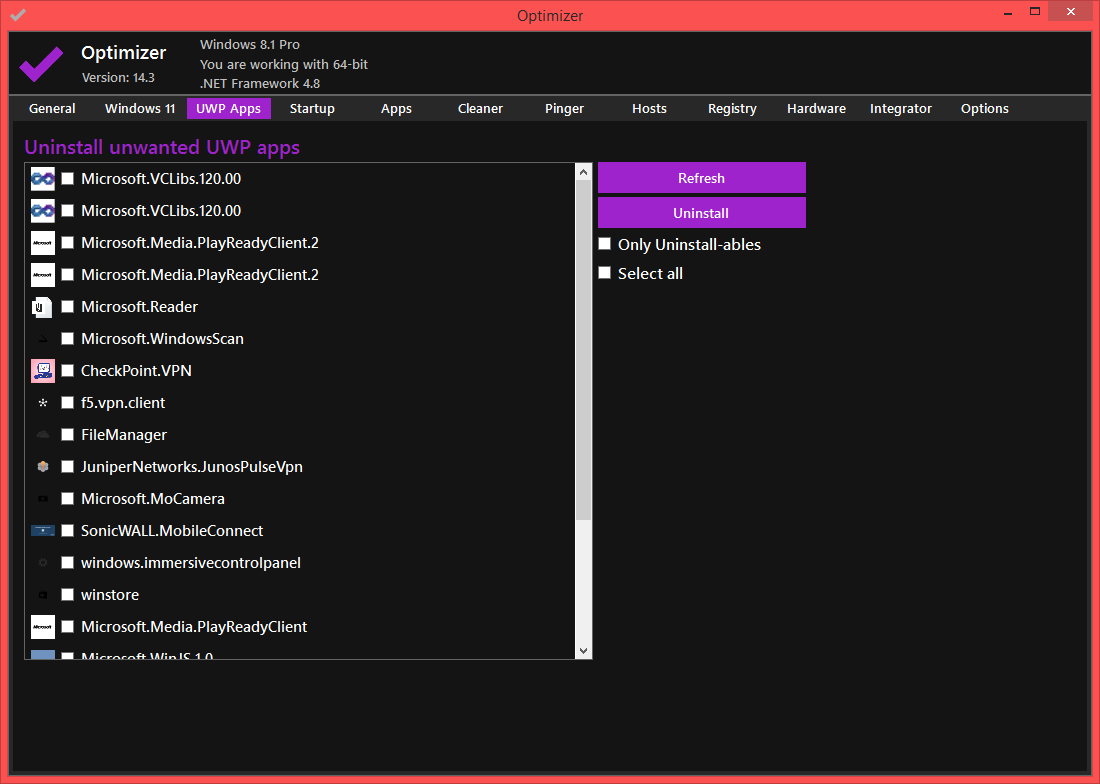The height and width of the screenshot is (784, 1100).
Task: Click the list scroll up arrow
Action: [584, 172]
